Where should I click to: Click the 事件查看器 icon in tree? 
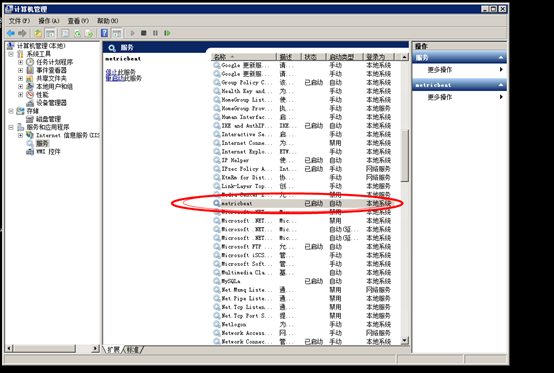[x=30, y=70]
